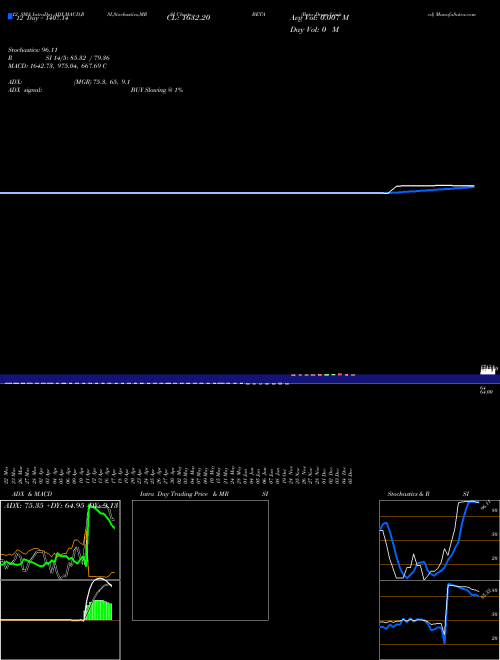Click the 'BUY Slowing @ 1%' signal text

[157, 90]
